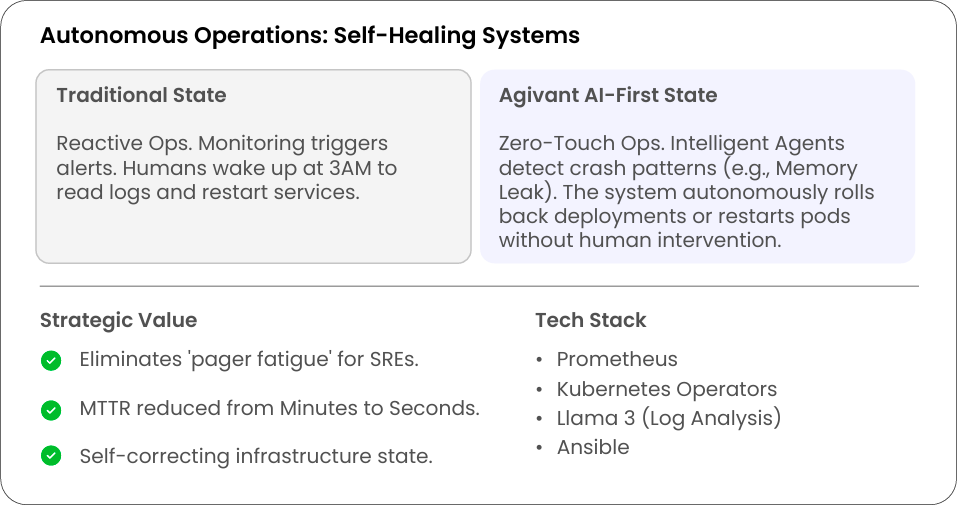The image size is (957, 505).
Task: Click the 'MTTR reduced from Minutes to Seconds' text
Action: pos(279,409)
